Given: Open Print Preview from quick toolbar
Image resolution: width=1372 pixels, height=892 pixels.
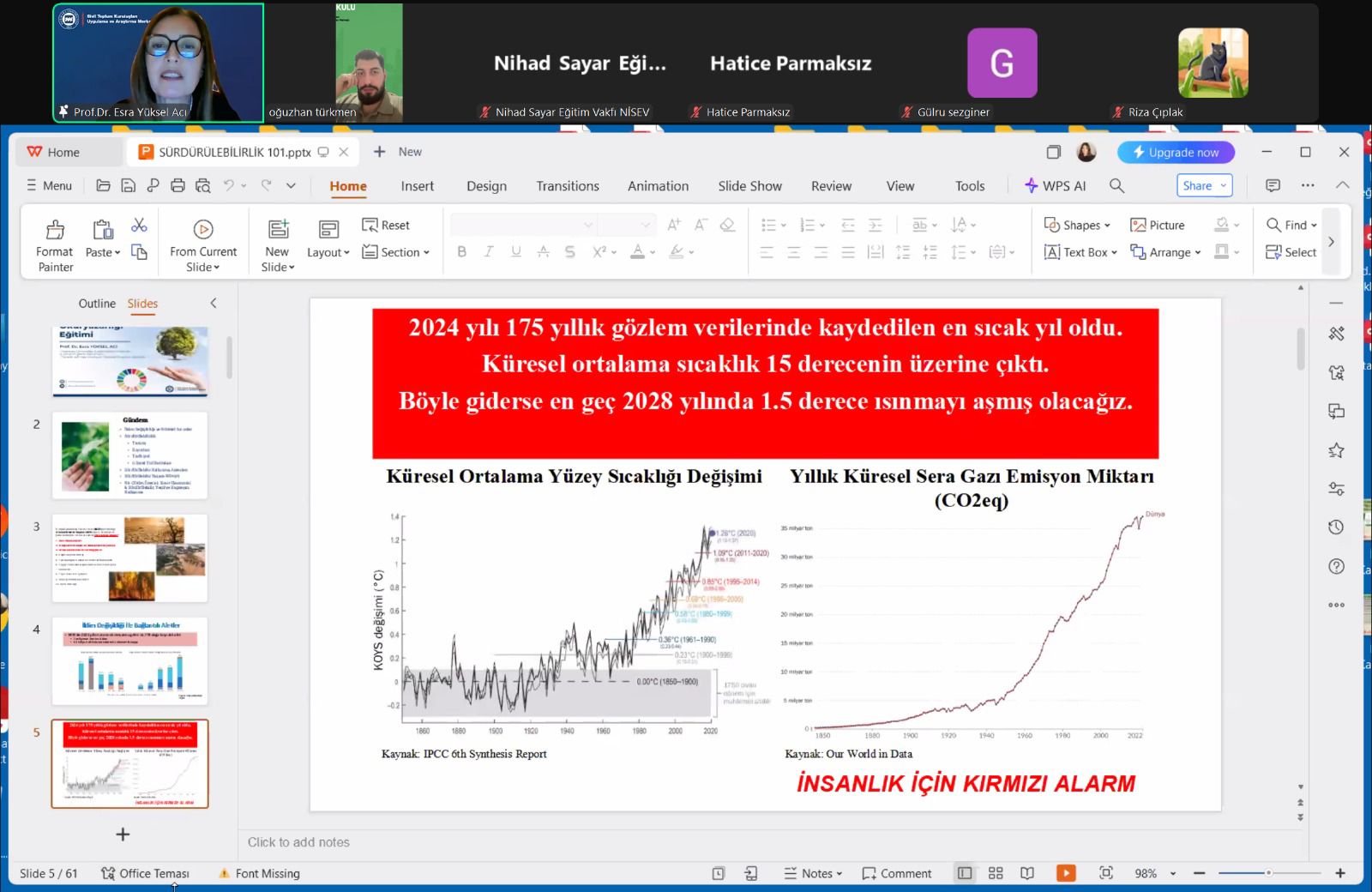Looking at the screenshot, I should pyautogui.click(x=202, y=185).
